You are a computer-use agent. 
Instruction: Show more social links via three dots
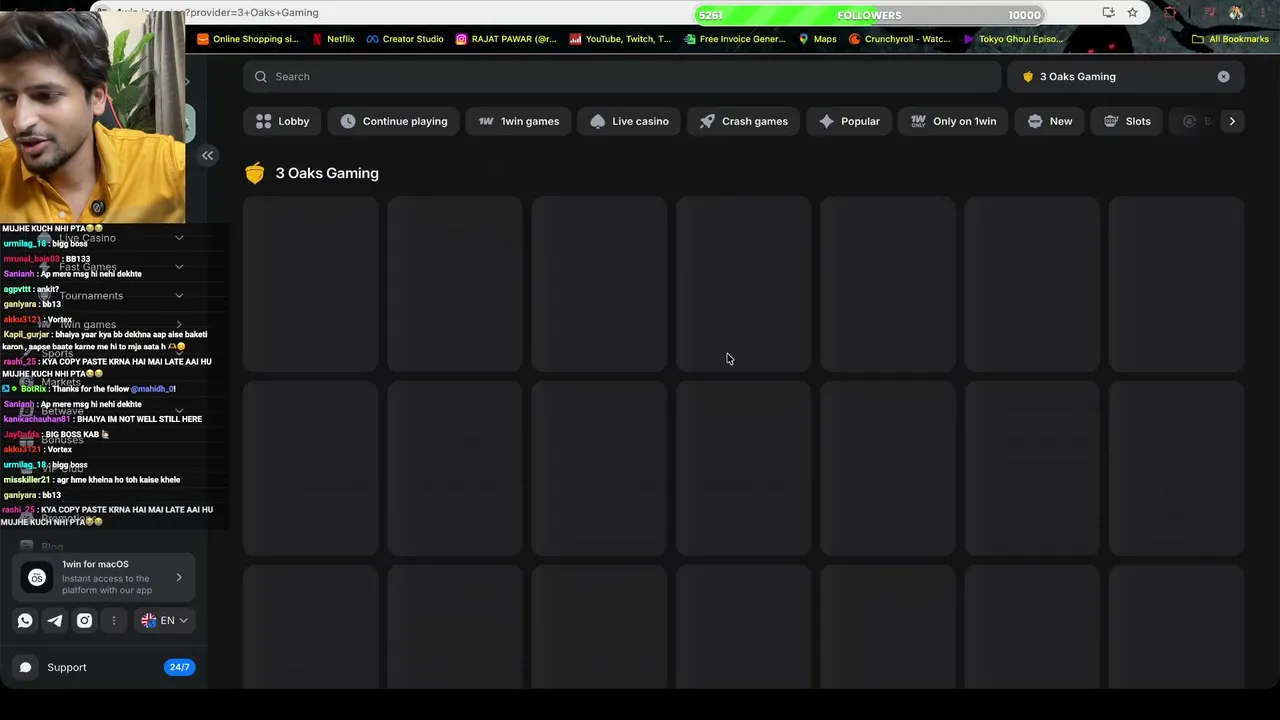(114, 620)
